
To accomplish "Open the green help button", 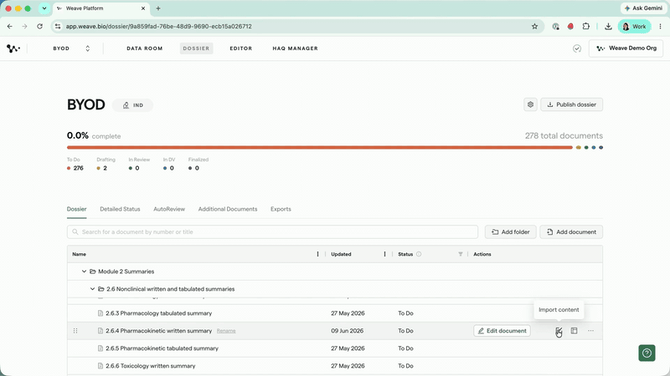I will coord(647,353).
